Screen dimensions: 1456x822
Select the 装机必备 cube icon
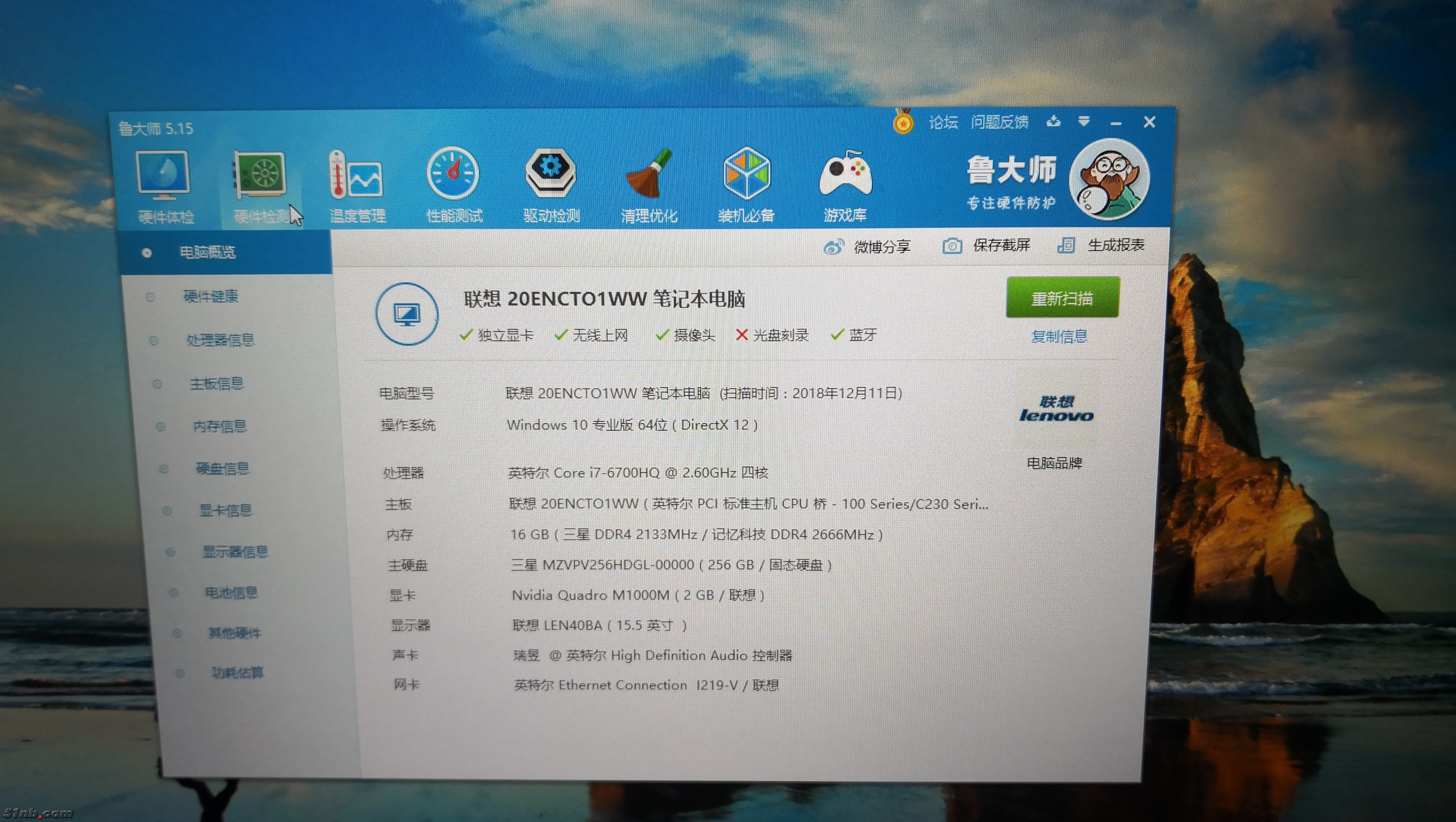coord(746,174)
